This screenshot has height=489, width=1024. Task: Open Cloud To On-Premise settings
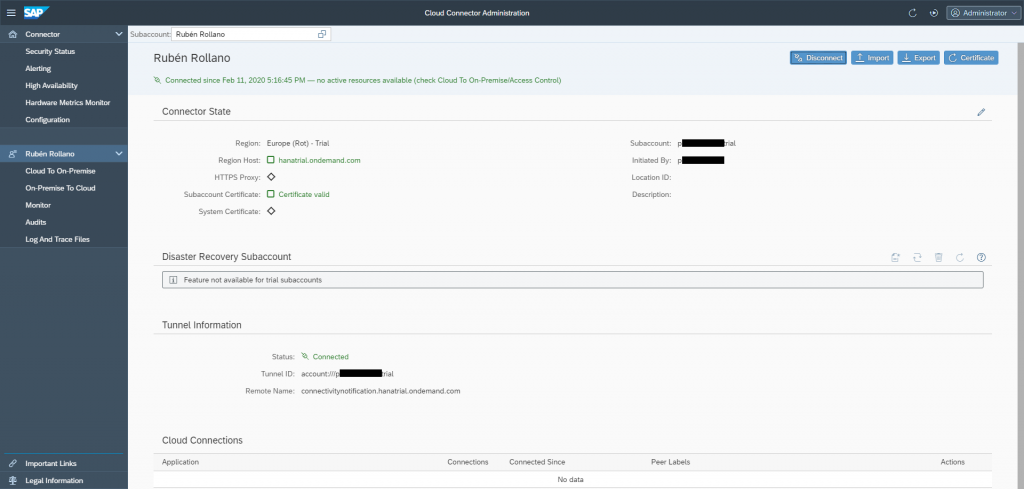[60, 171]
